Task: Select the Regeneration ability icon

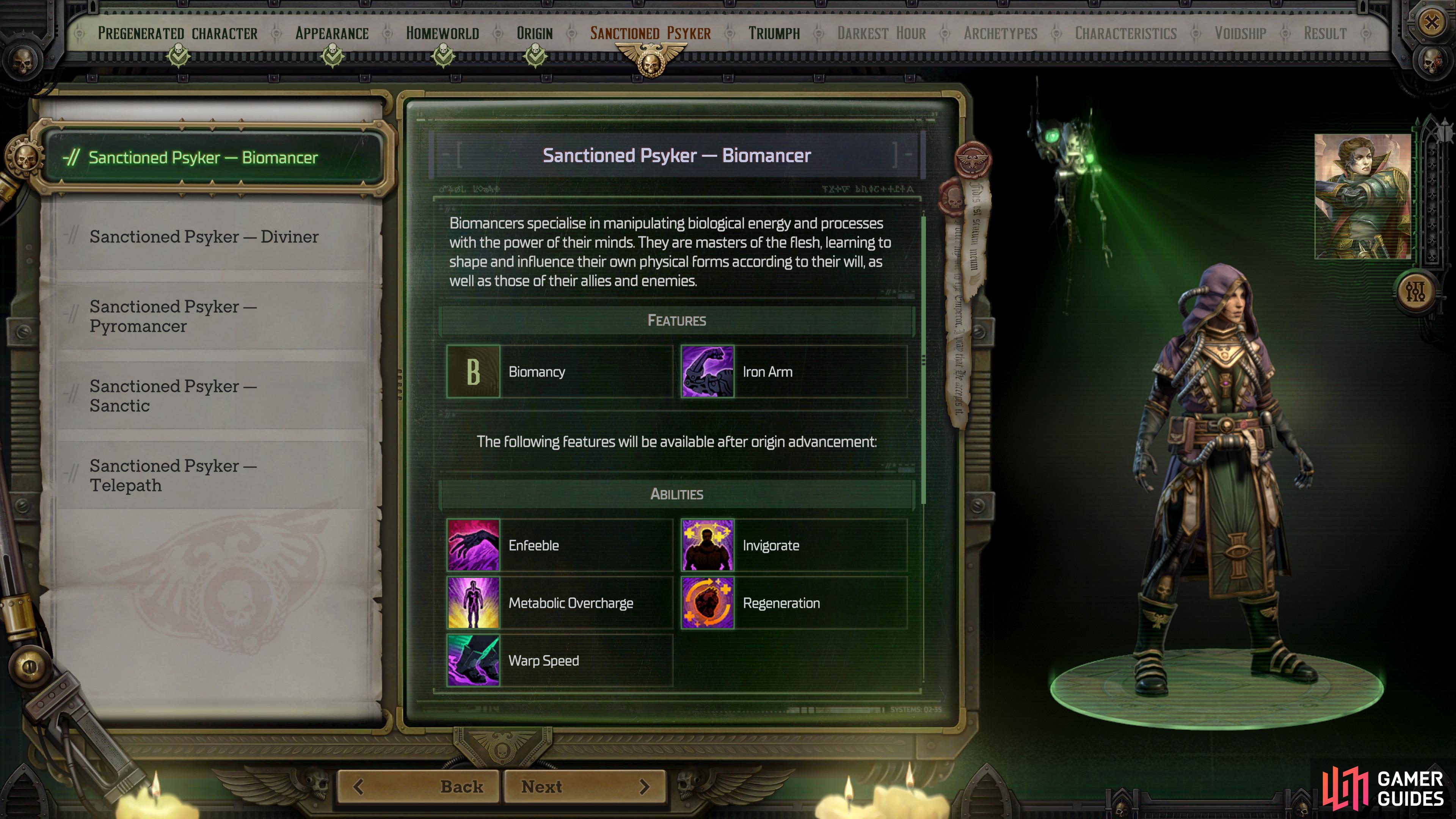Action: 707,603
